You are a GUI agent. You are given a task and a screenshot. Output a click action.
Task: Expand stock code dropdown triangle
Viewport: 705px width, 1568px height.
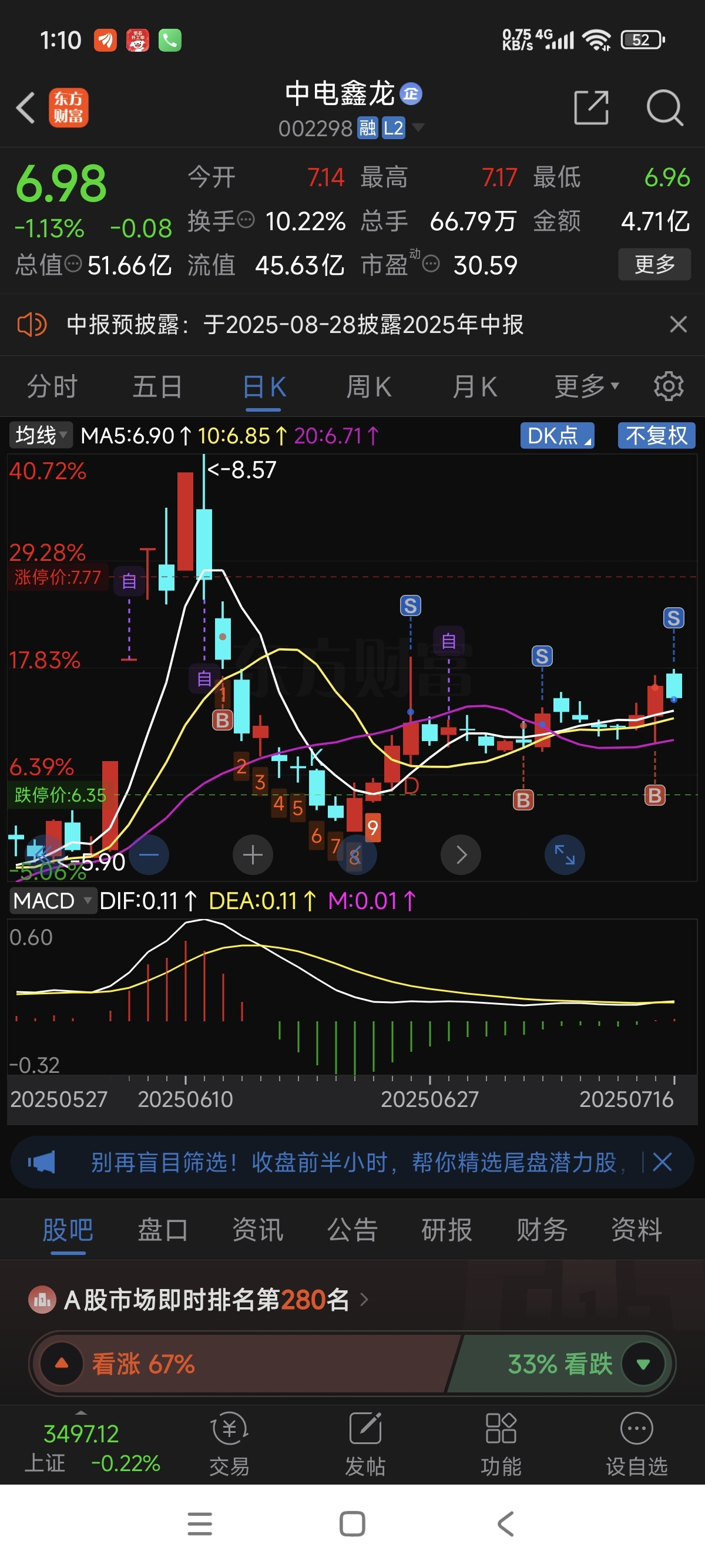418,127
